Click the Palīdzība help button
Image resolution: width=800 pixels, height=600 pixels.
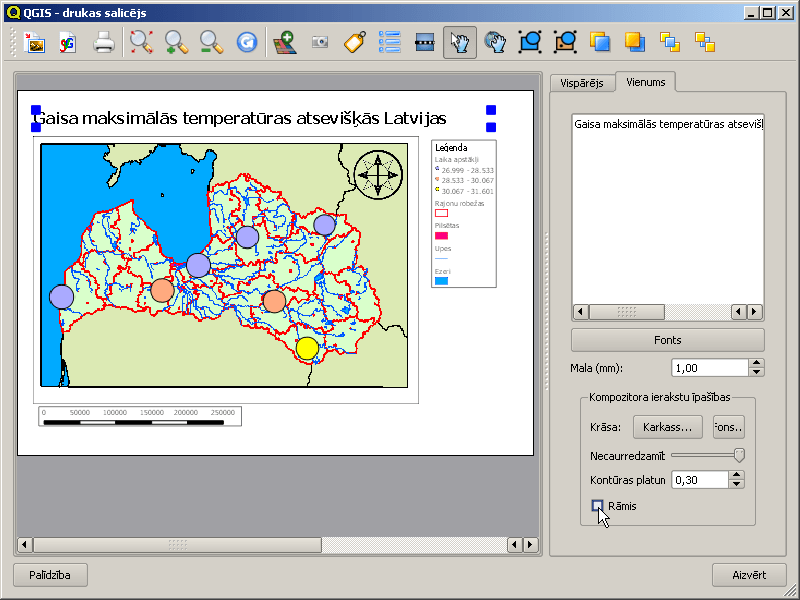pos(50,575)
